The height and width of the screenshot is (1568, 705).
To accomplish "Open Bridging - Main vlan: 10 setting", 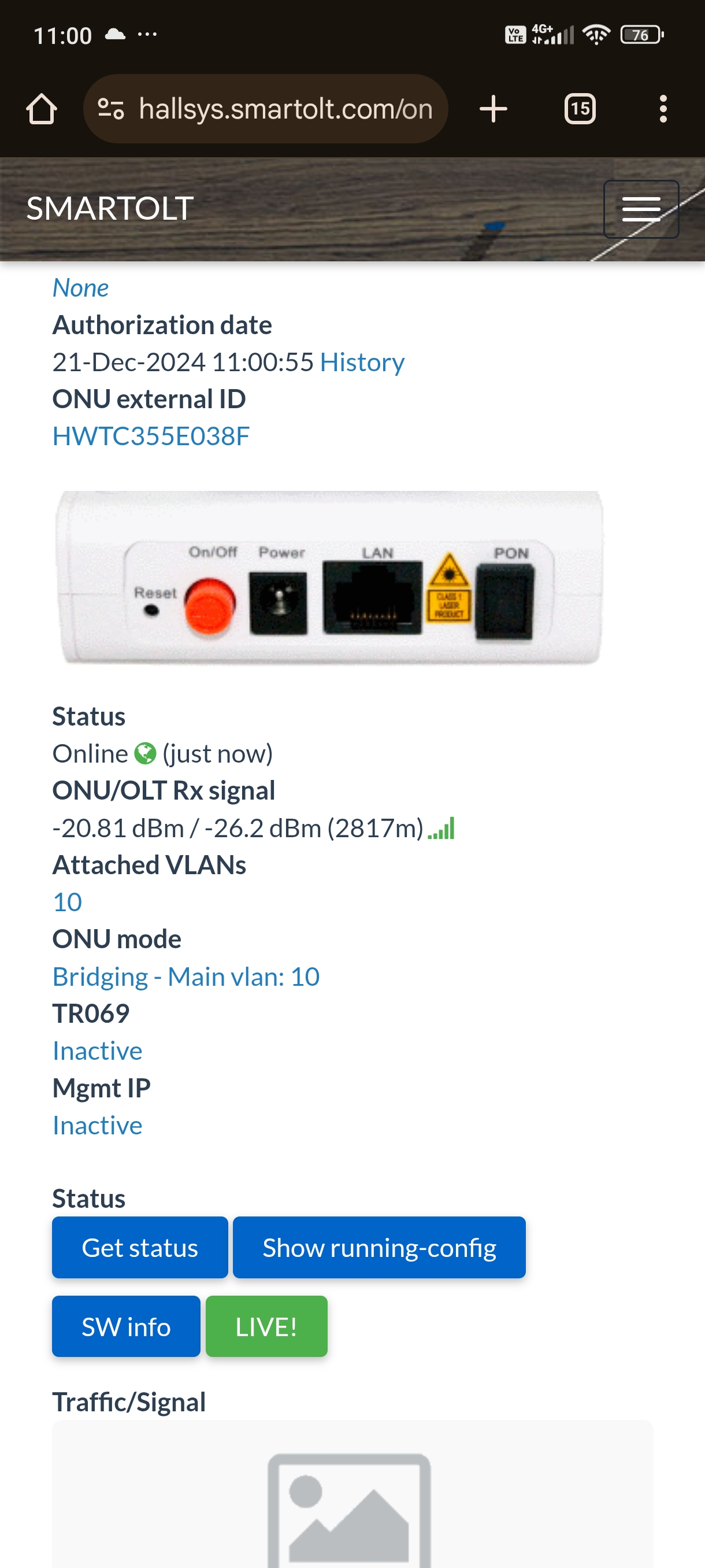I will [186, 977].
